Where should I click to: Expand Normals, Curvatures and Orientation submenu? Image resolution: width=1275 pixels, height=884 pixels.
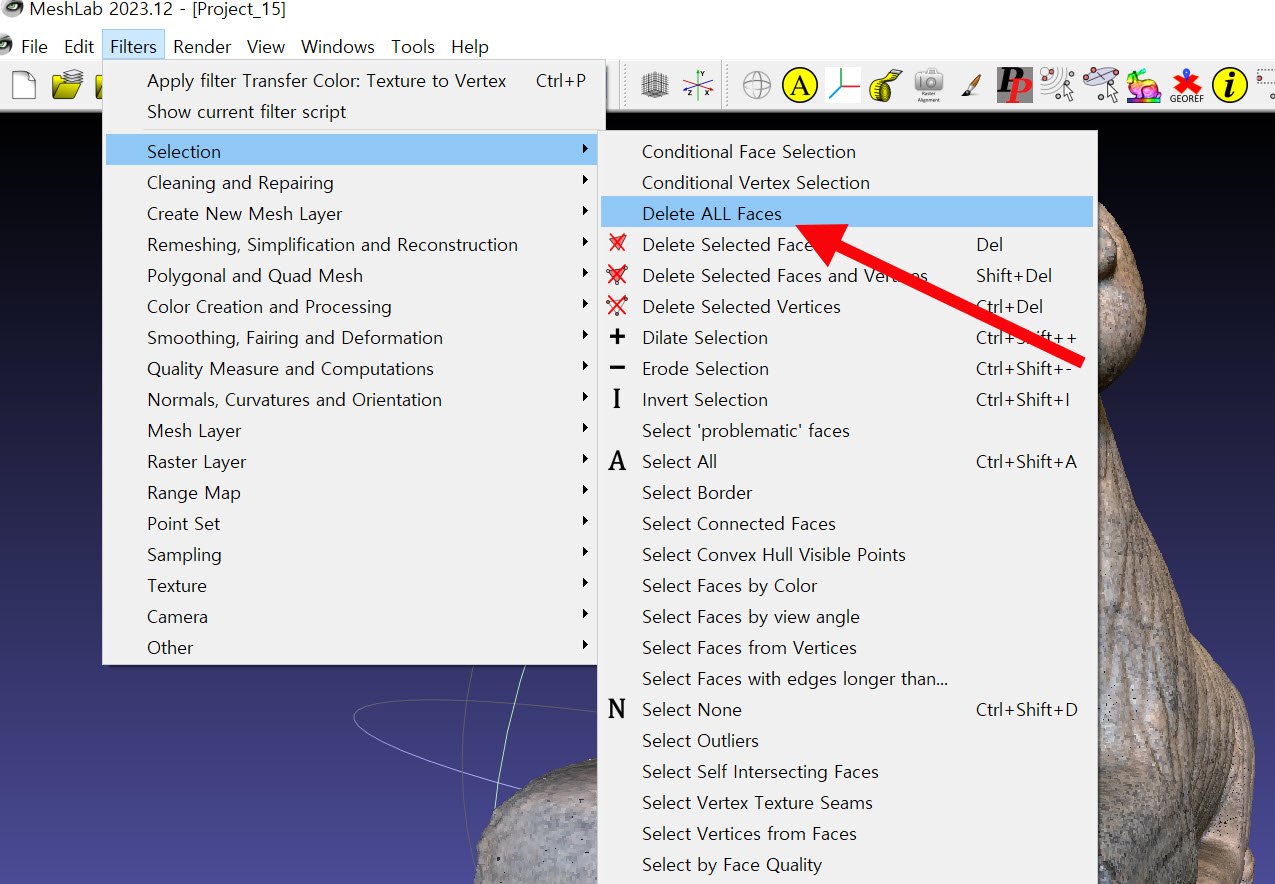(x=354, y=399)
